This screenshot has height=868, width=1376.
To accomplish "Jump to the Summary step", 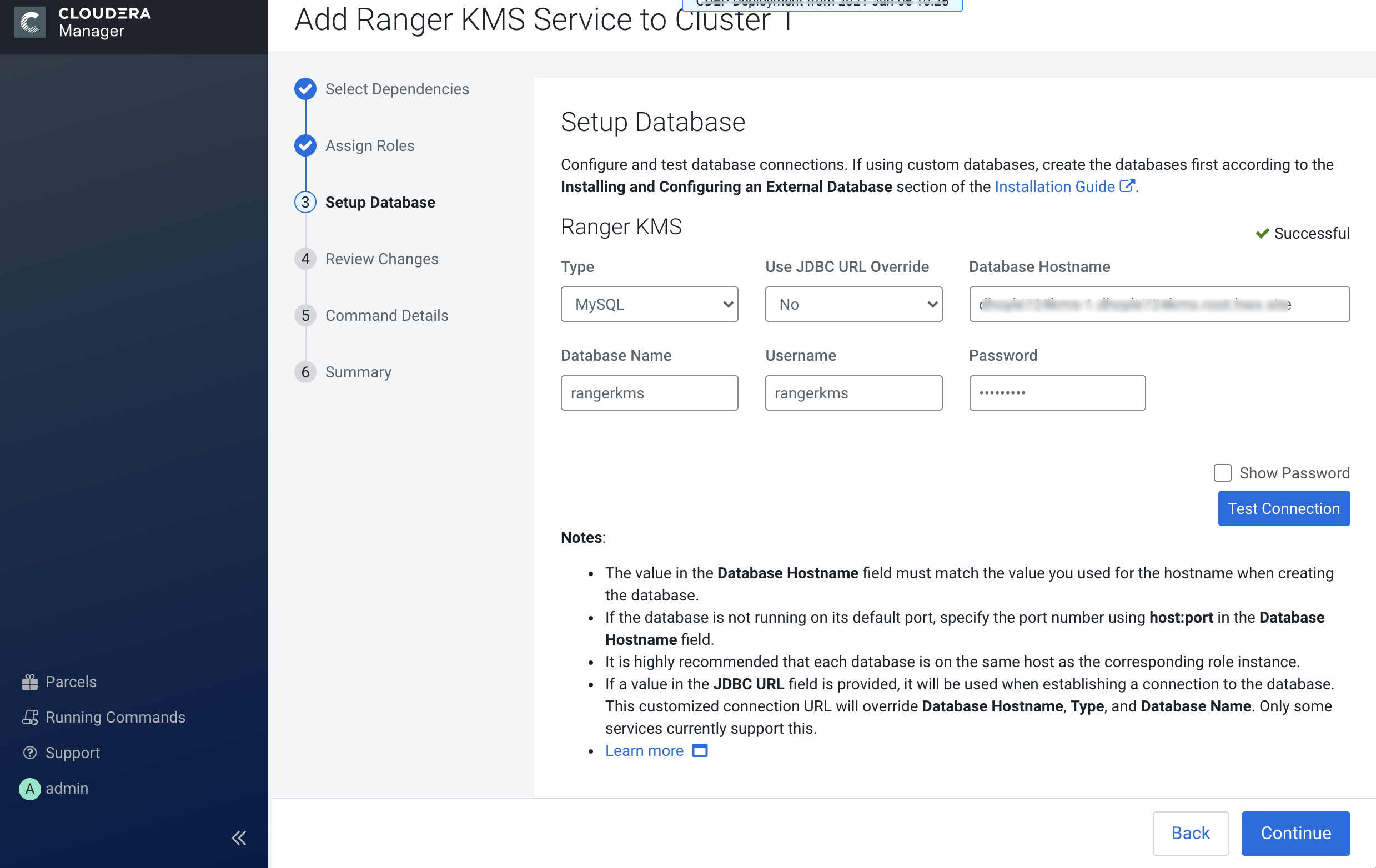I will [x=358, y=372].
